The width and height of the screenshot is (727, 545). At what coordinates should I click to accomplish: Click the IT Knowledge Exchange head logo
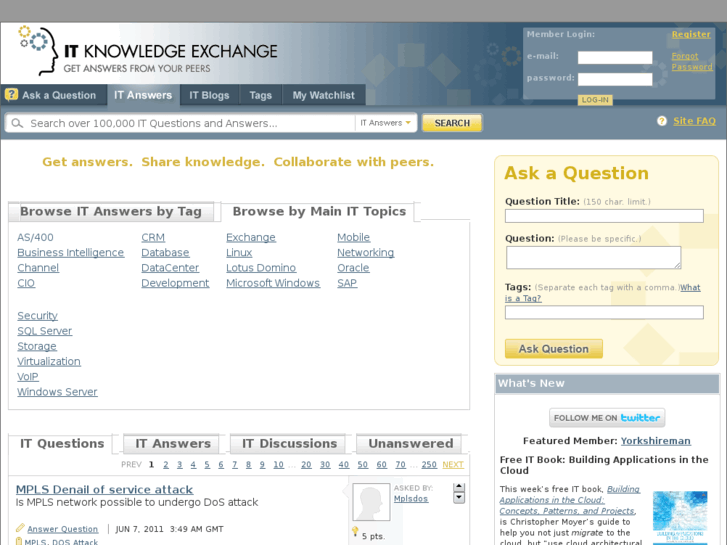click(38, 50)
